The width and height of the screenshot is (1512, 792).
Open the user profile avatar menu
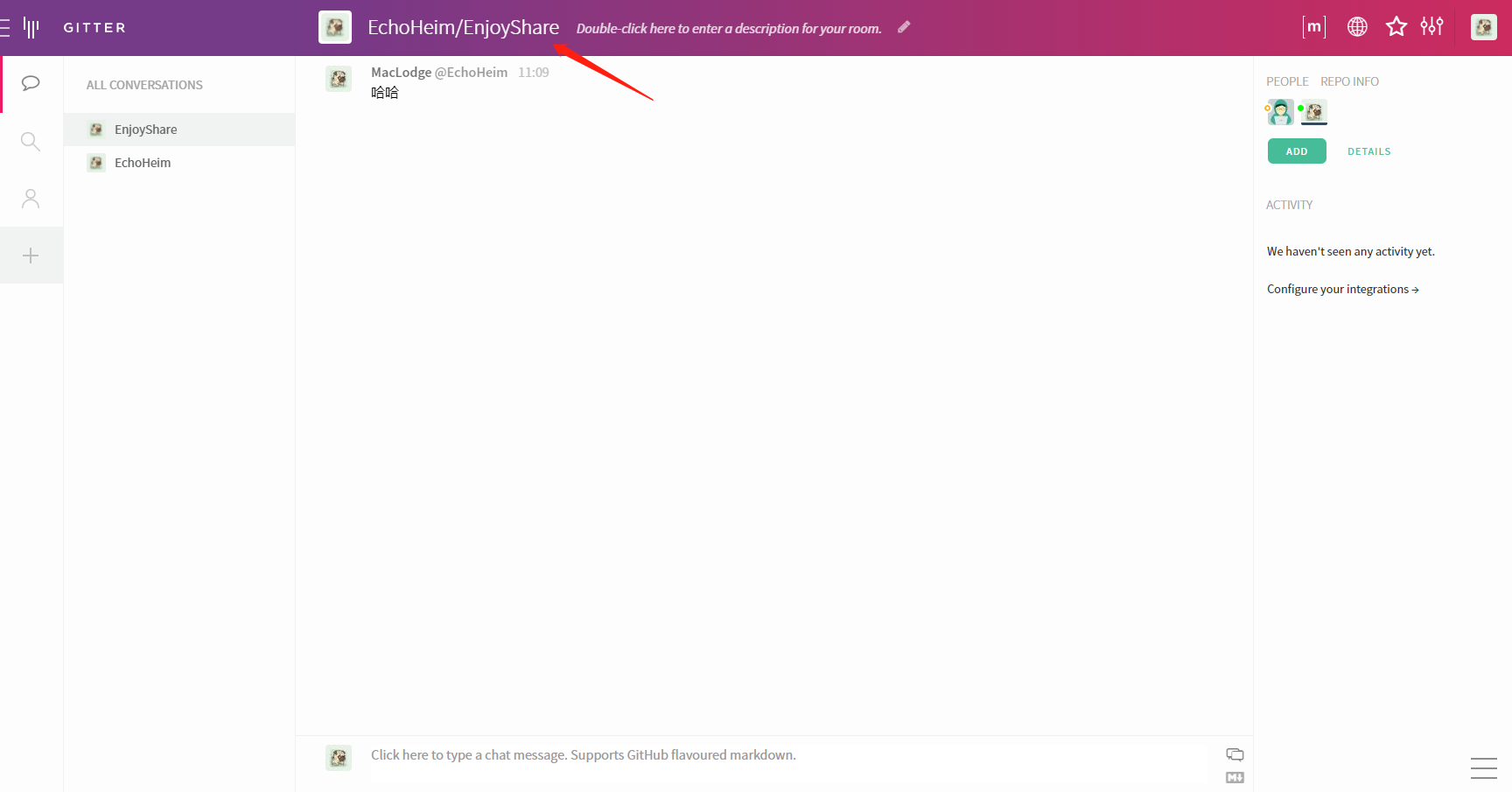[x=1484, y=27]
